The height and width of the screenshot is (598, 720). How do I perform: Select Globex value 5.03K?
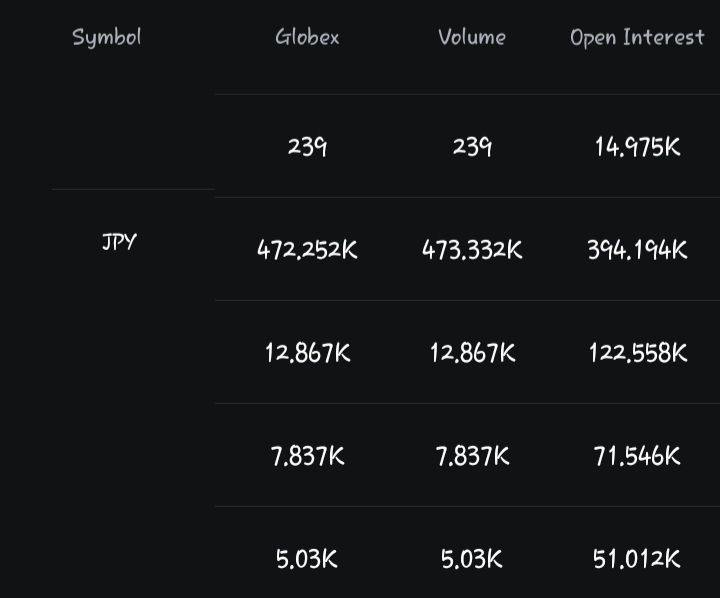(307, 559)
